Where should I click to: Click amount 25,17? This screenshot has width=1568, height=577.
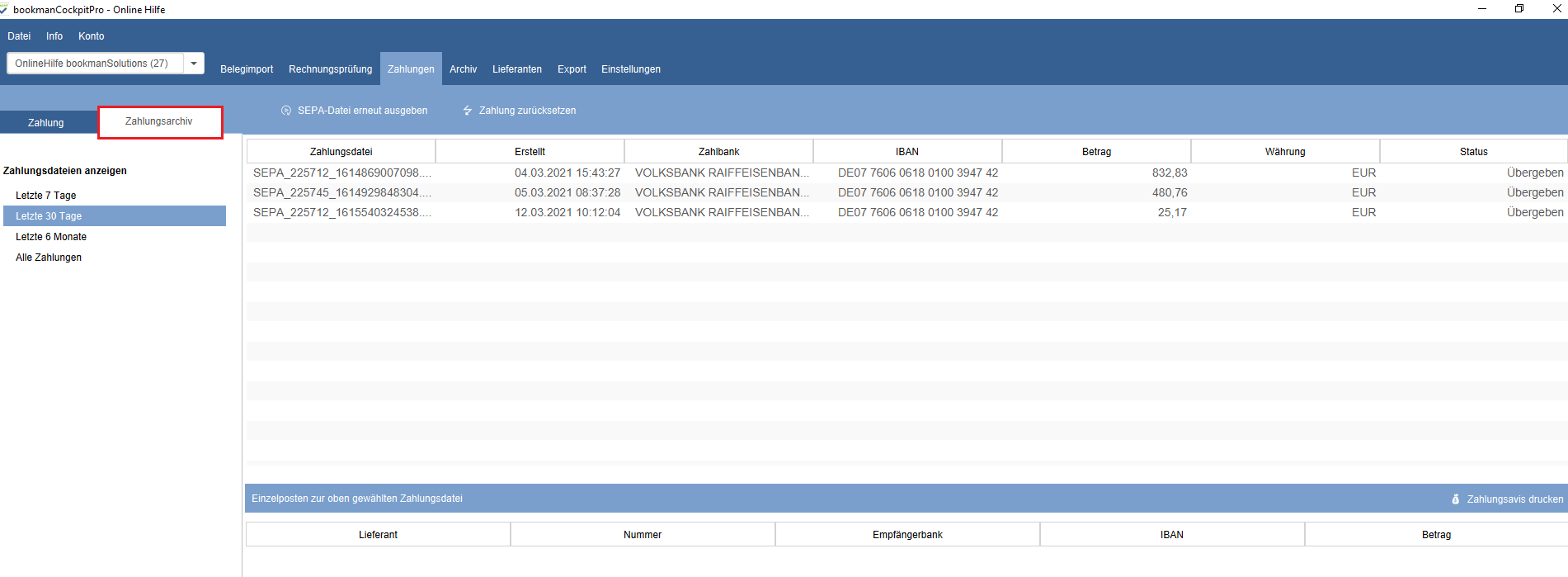(x=1172, y=213)
